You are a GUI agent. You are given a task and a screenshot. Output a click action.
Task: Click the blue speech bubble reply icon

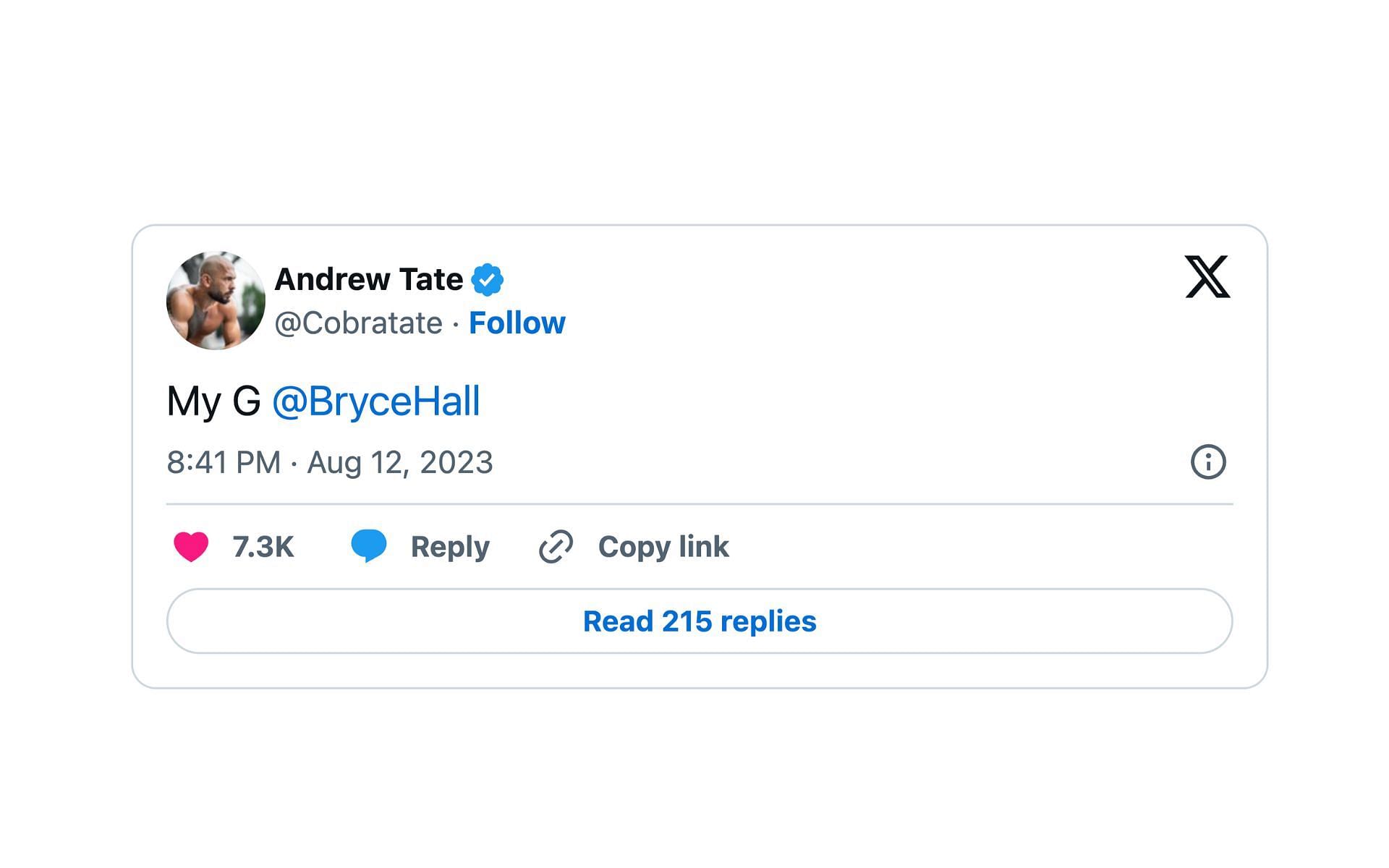pyautogui.click(x=369, y=546)
